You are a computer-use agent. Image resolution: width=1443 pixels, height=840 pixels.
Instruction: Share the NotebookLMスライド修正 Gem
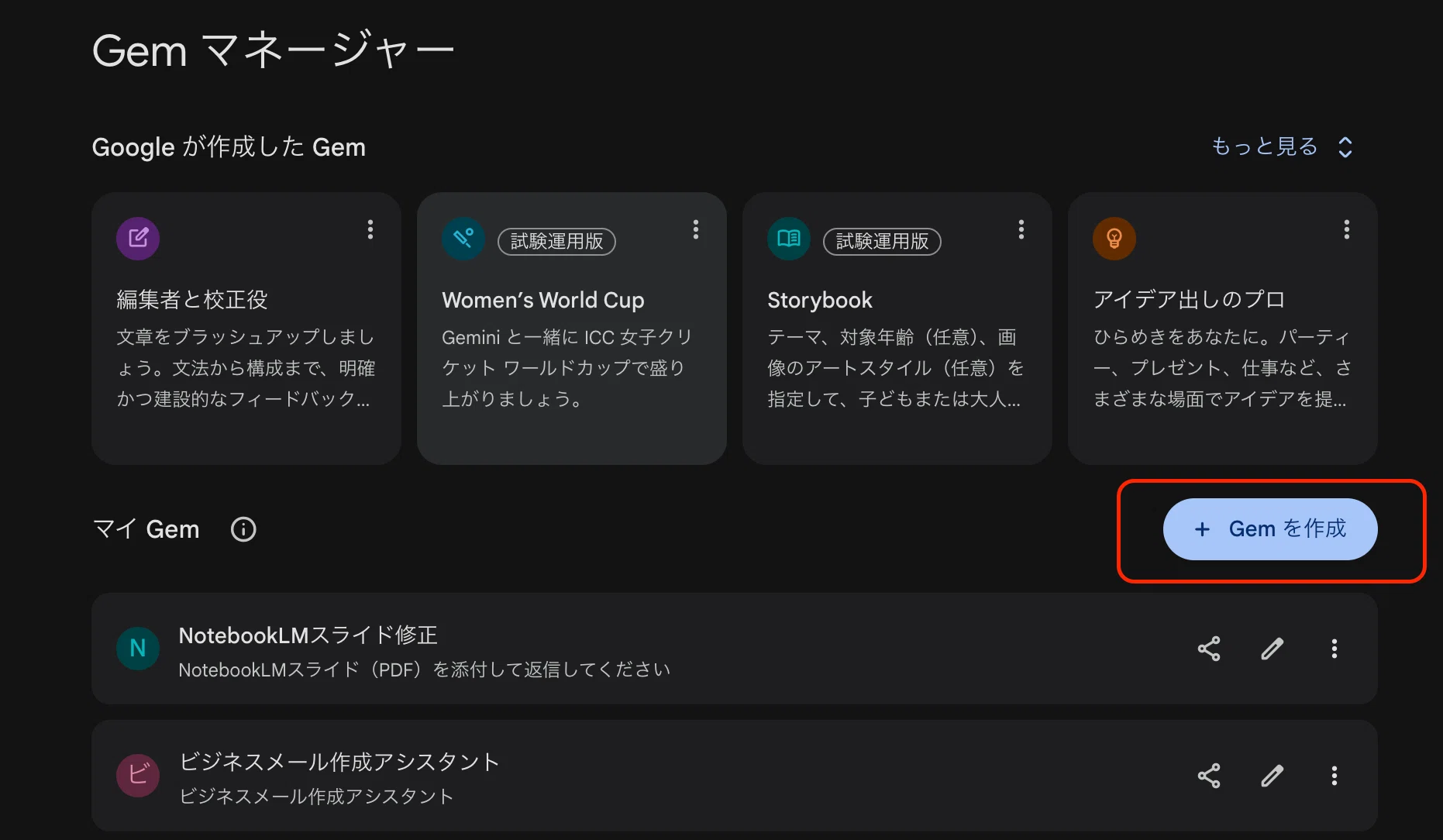pos(1209,649)
